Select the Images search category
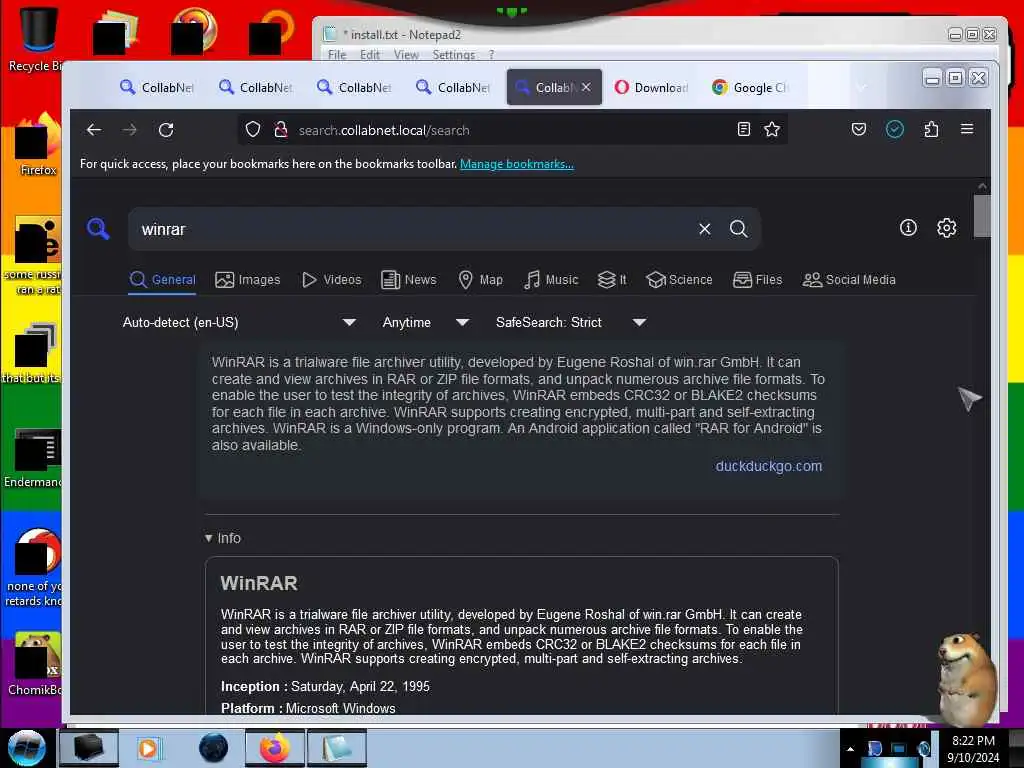 248,280
